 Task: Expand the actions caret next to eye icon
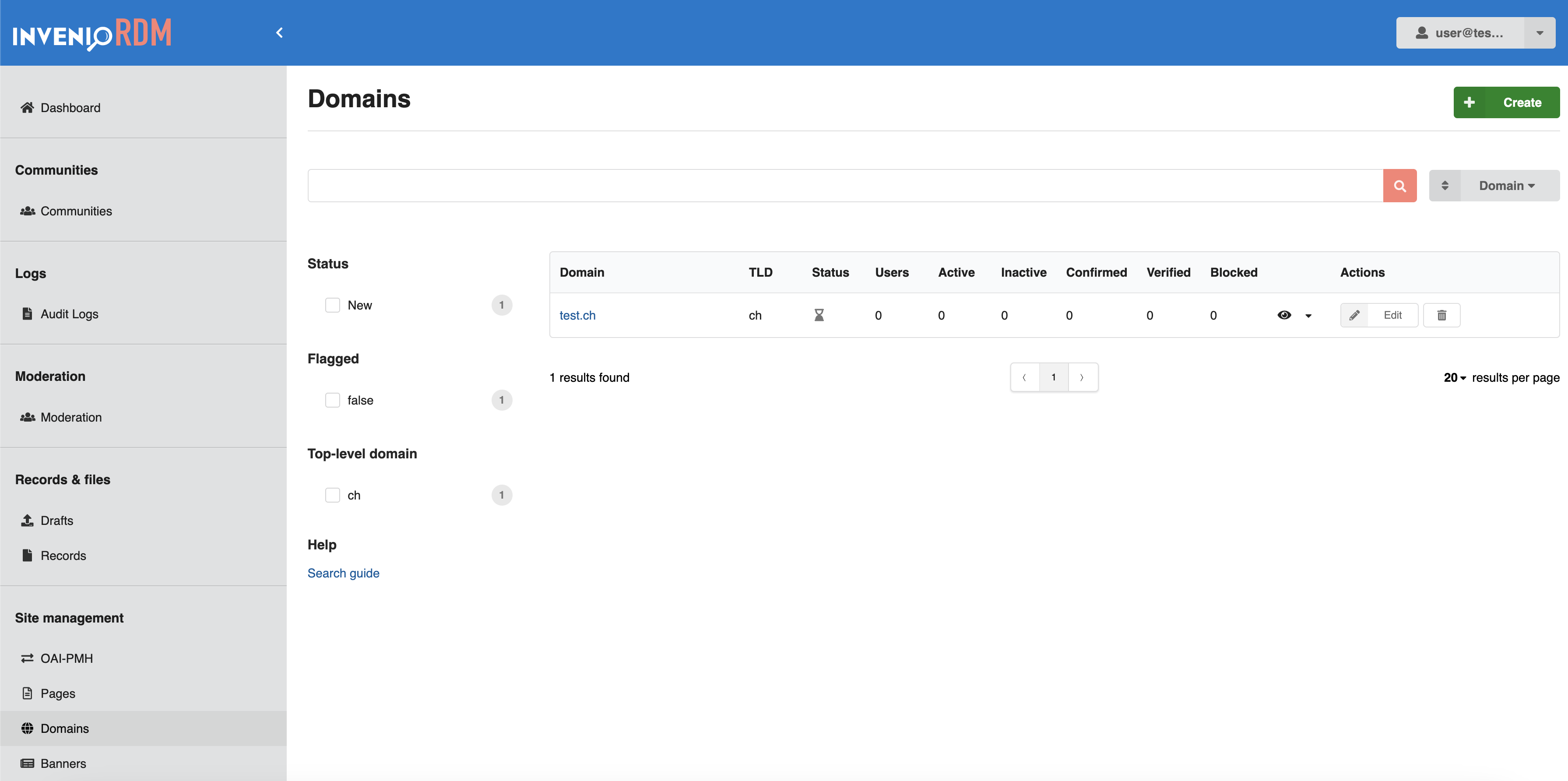1308,316
